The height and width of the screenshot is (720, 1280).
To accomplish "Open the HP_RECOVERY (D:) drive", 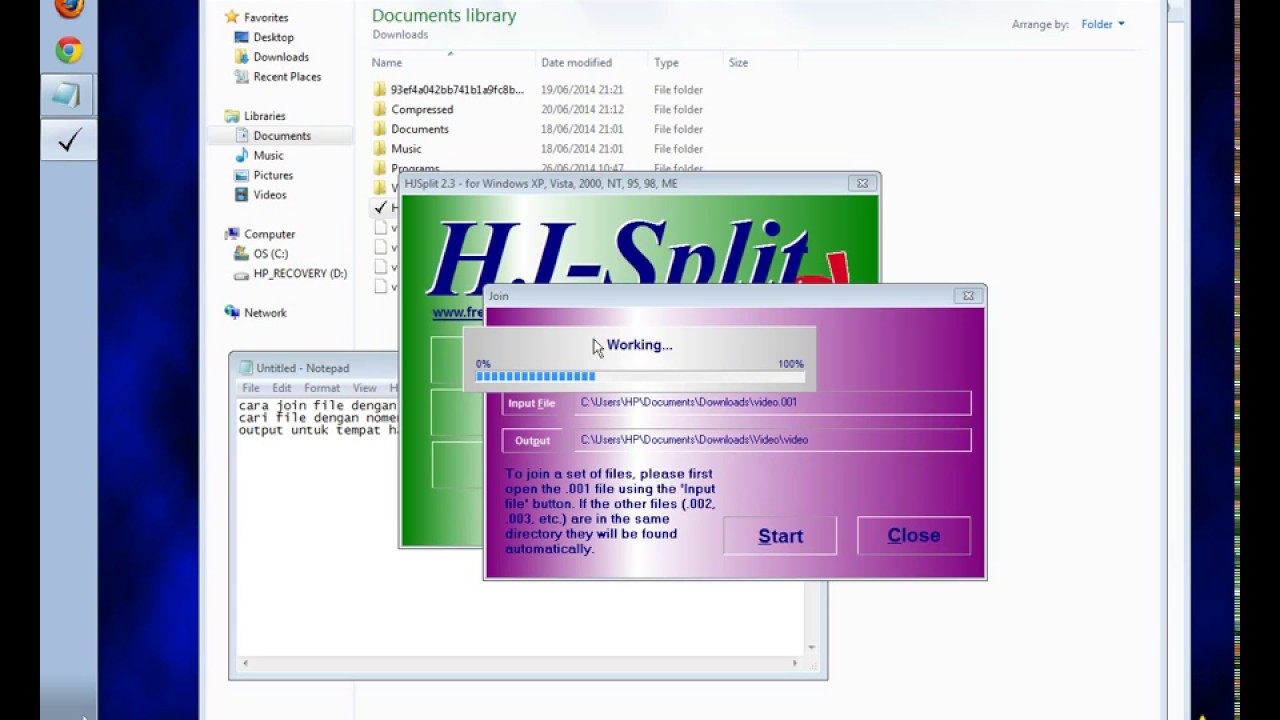I will (300, 274).
